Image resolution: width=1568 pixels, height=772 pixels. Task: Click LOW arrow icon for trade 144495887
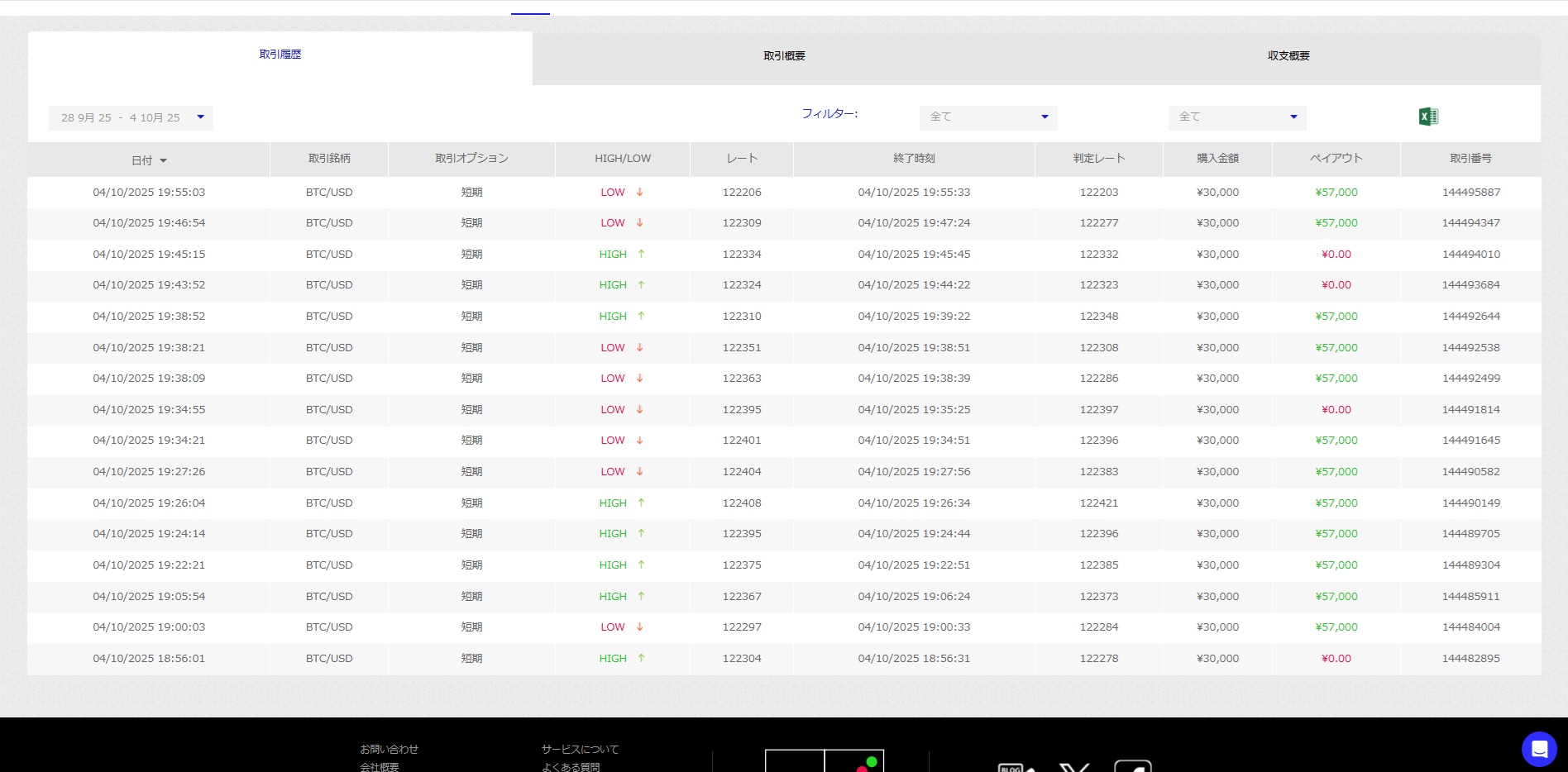639,193
